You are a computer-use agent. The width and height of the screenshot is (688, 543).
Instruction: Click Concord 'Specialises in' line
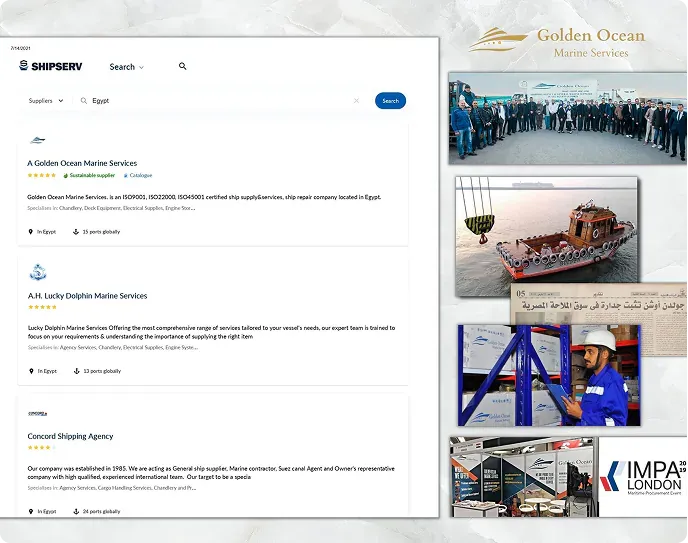111,488
